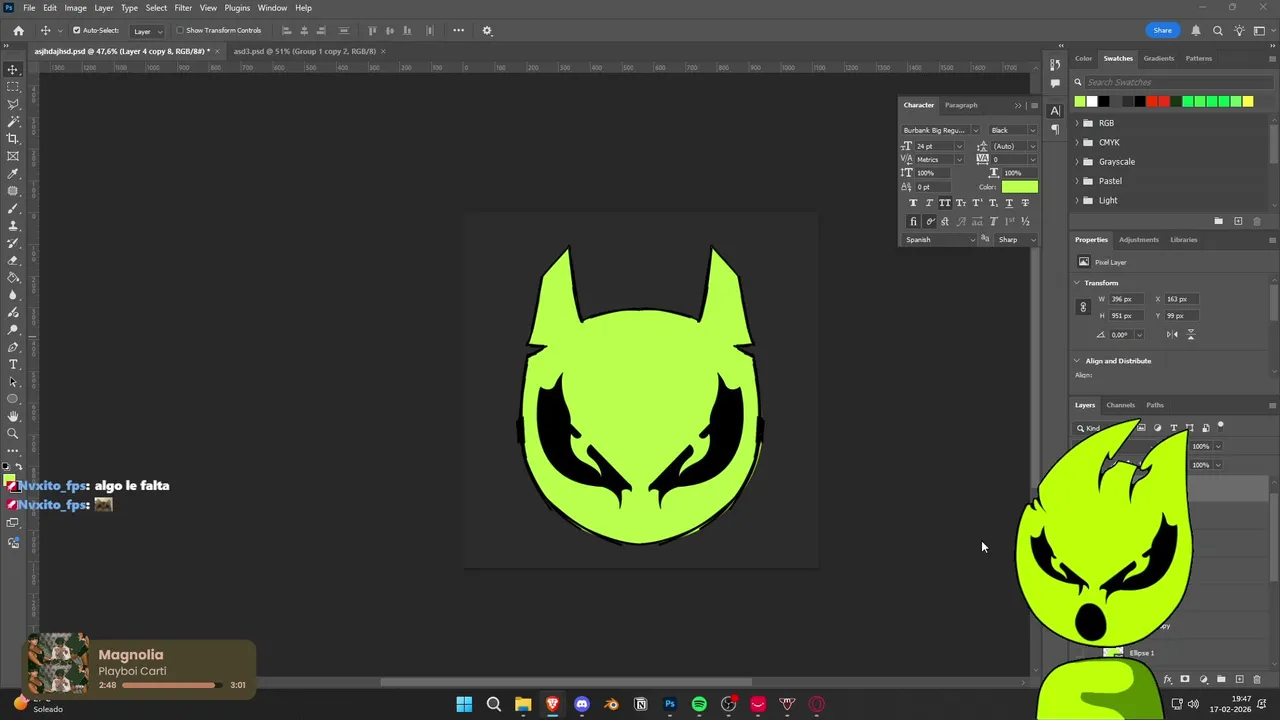Toggle Small Caps text style
The height and width of the screenshot is (720, 1280).
(961, 203)
